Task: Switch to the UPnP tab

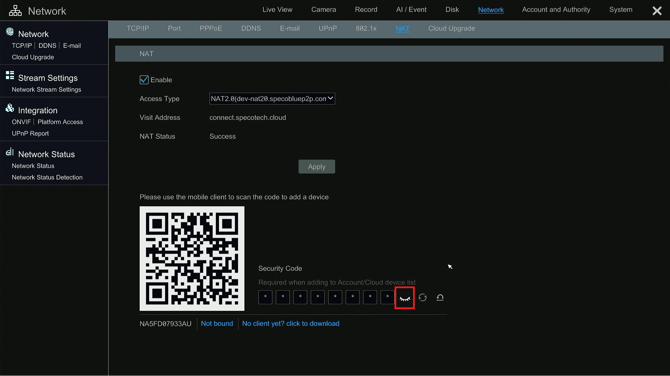Action: click(x=328, y=29)
